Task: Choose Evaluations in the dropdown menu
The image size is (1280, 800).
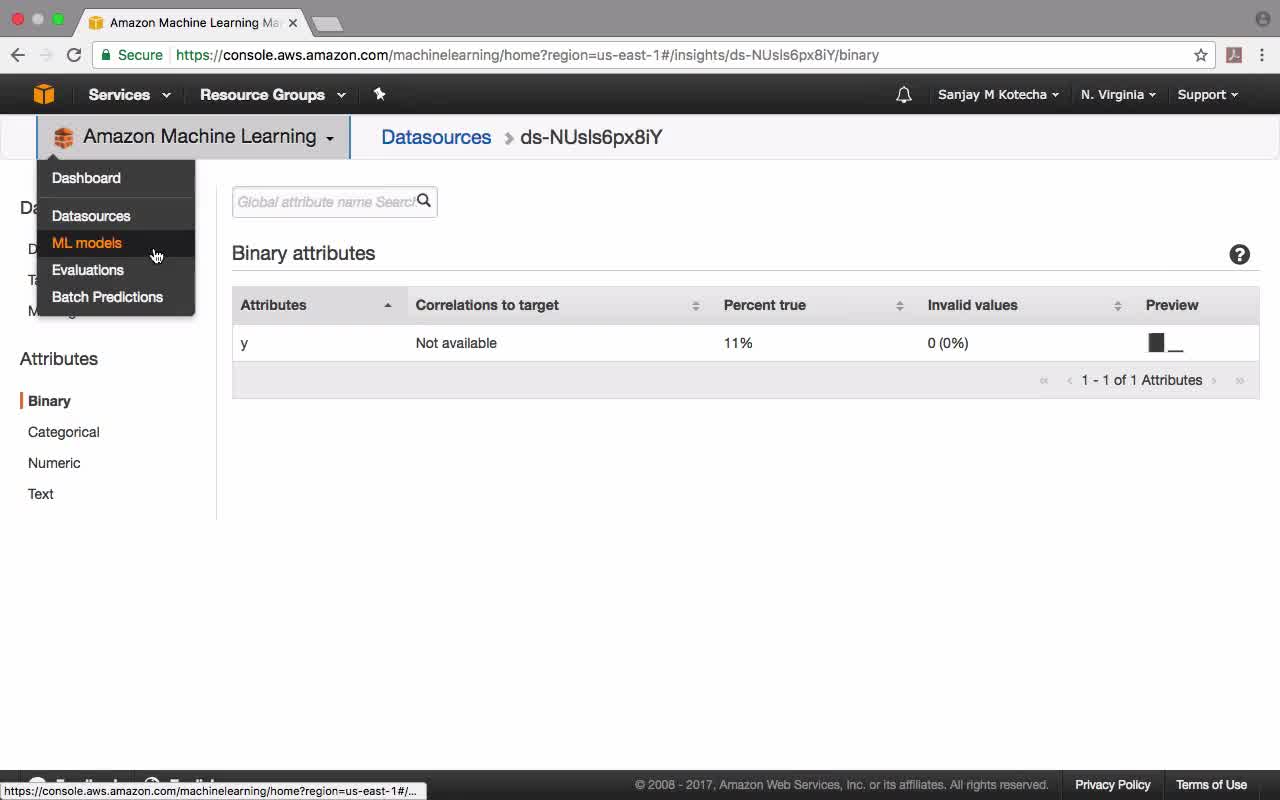Action: click(x=116, y=270)
